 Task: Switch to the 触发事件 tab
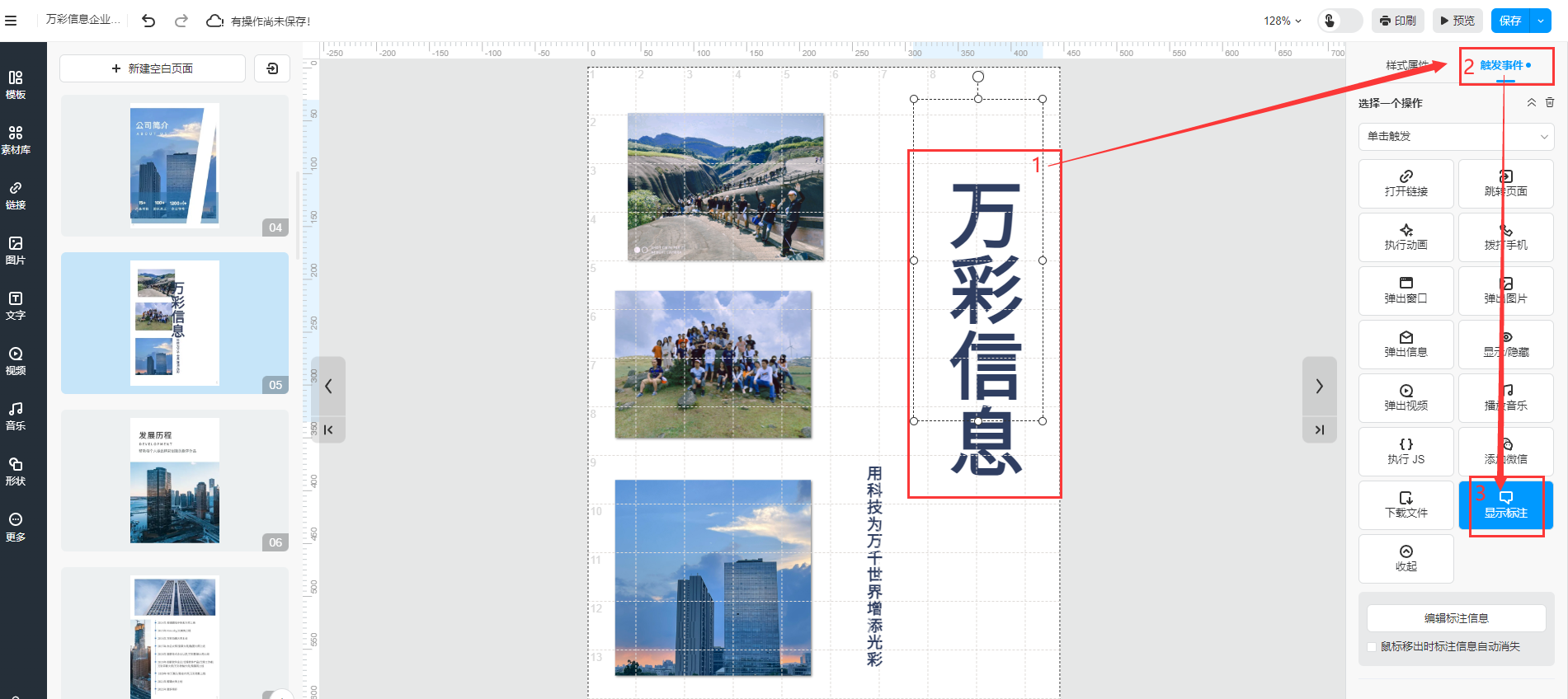point(1504,65)
